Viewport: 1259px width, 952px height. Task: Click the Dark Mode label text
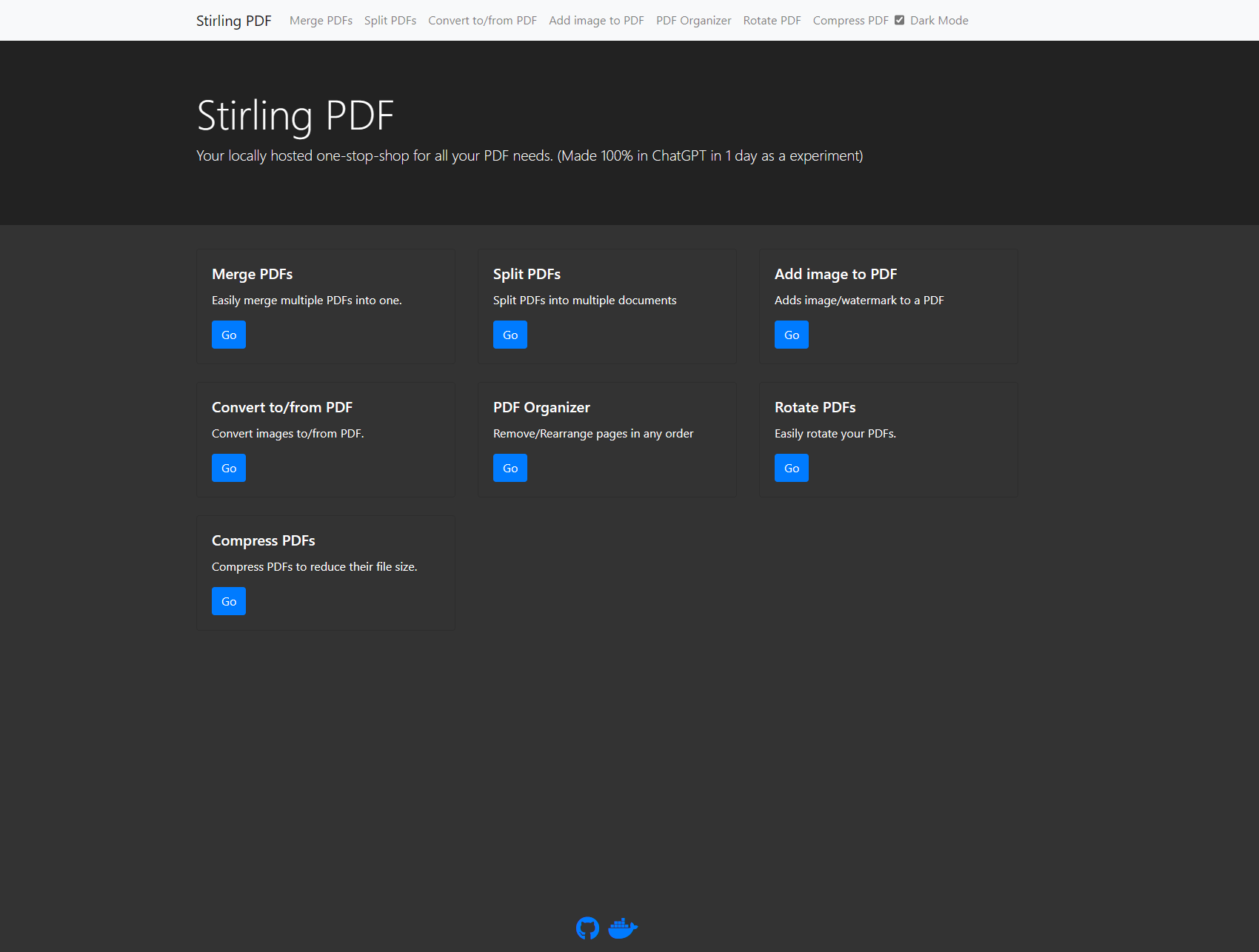(939, 21)
